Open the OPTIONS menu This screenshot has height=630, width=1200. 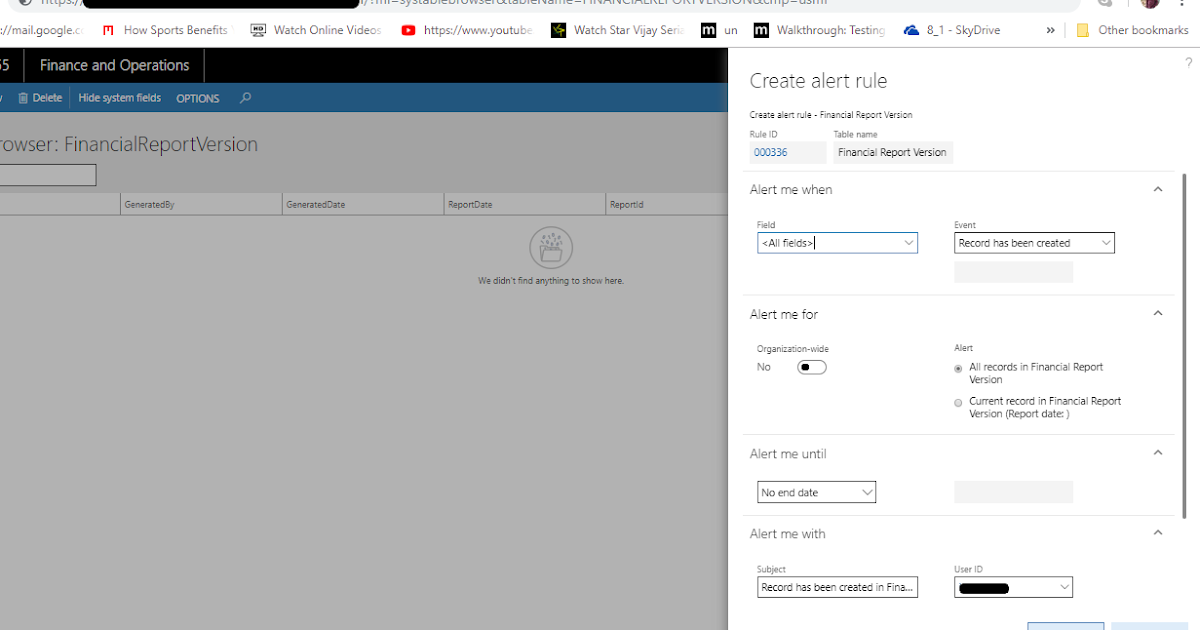[x=197, y=97]
